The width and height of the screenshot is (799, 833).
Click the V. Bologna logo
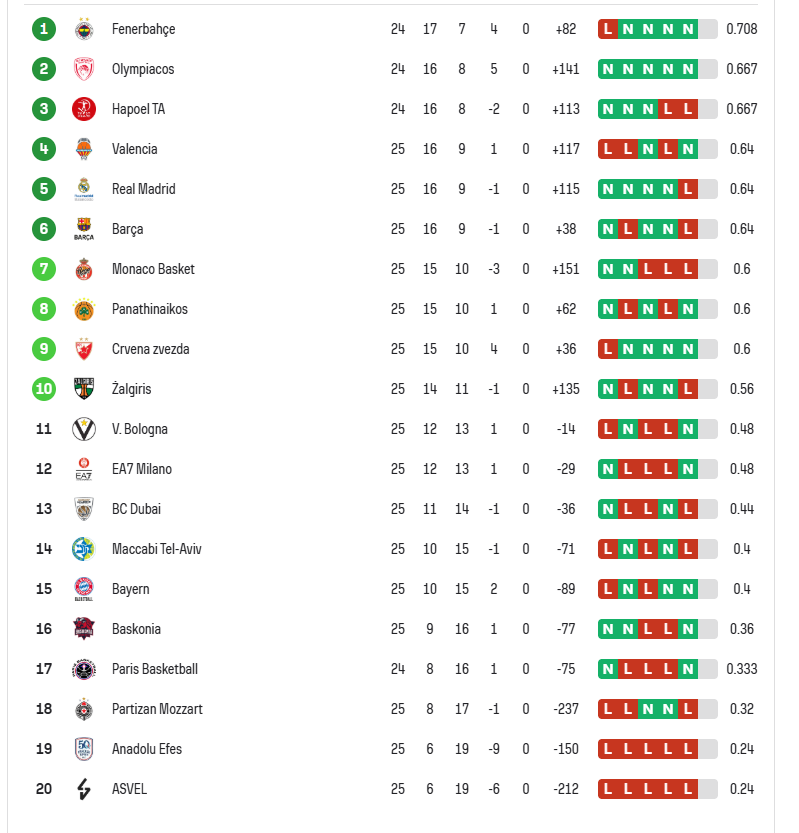point(84,429)
